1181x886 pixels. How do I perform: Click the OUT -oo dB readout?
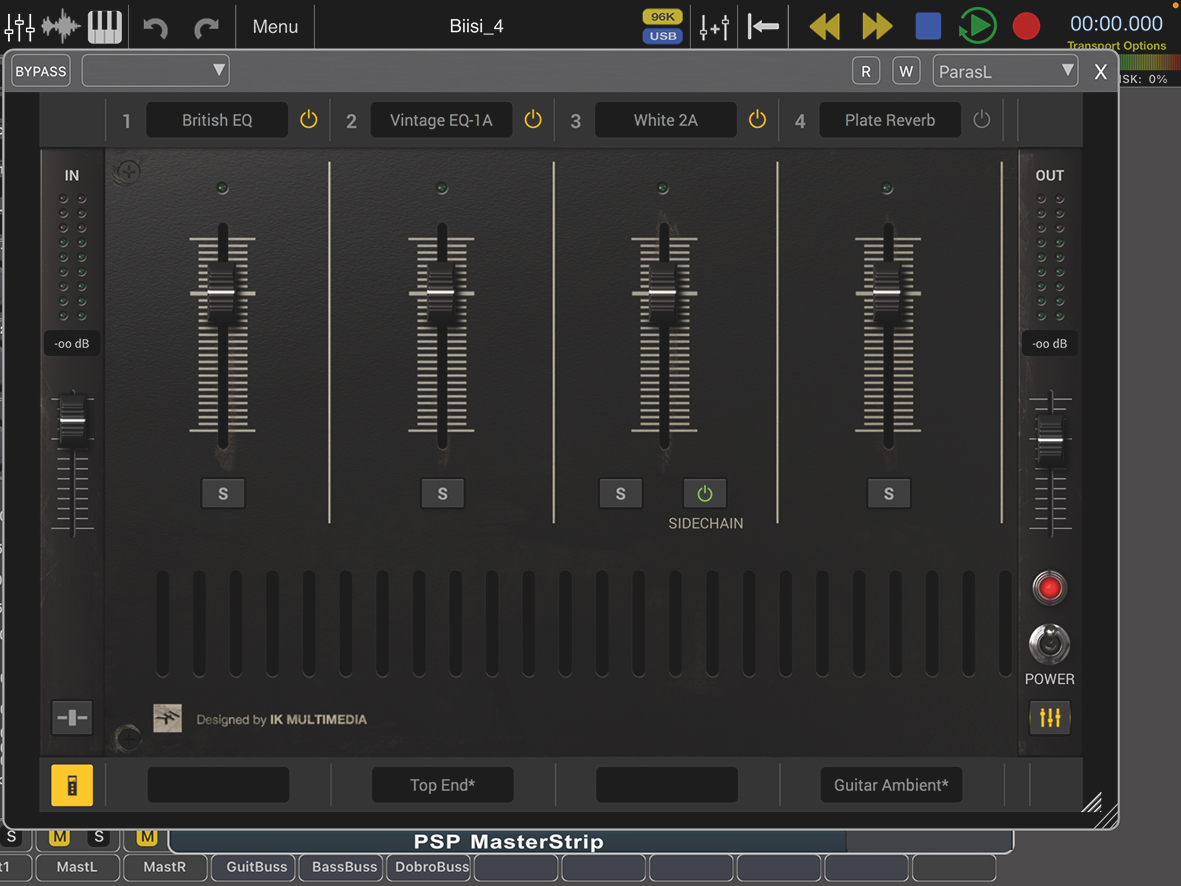tap(1049, 344)
